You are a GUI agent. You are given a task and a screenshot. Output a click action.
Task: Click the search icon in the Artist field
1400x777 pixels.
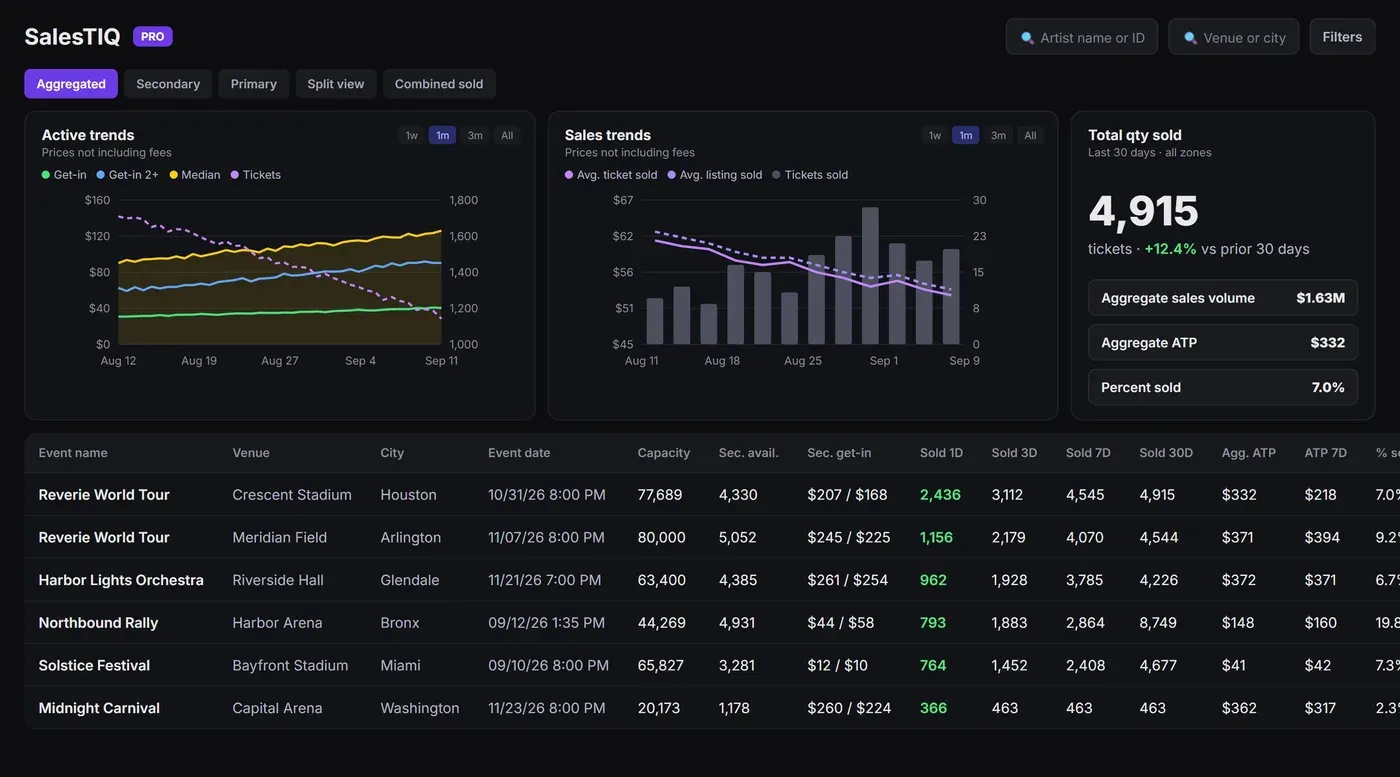point(1027,38)
